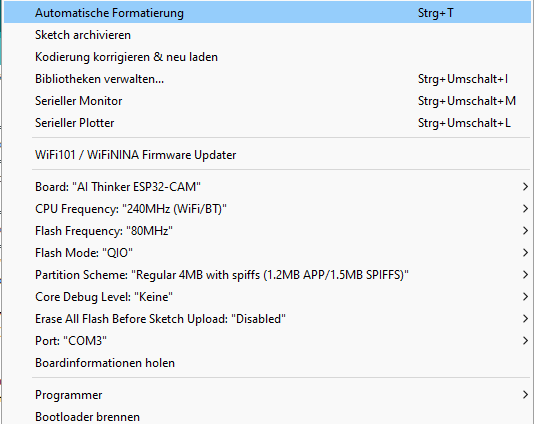Select Bootloader brennen
Image resolution: width=534 pixels, height=424 pixels.
coord(267,416)
